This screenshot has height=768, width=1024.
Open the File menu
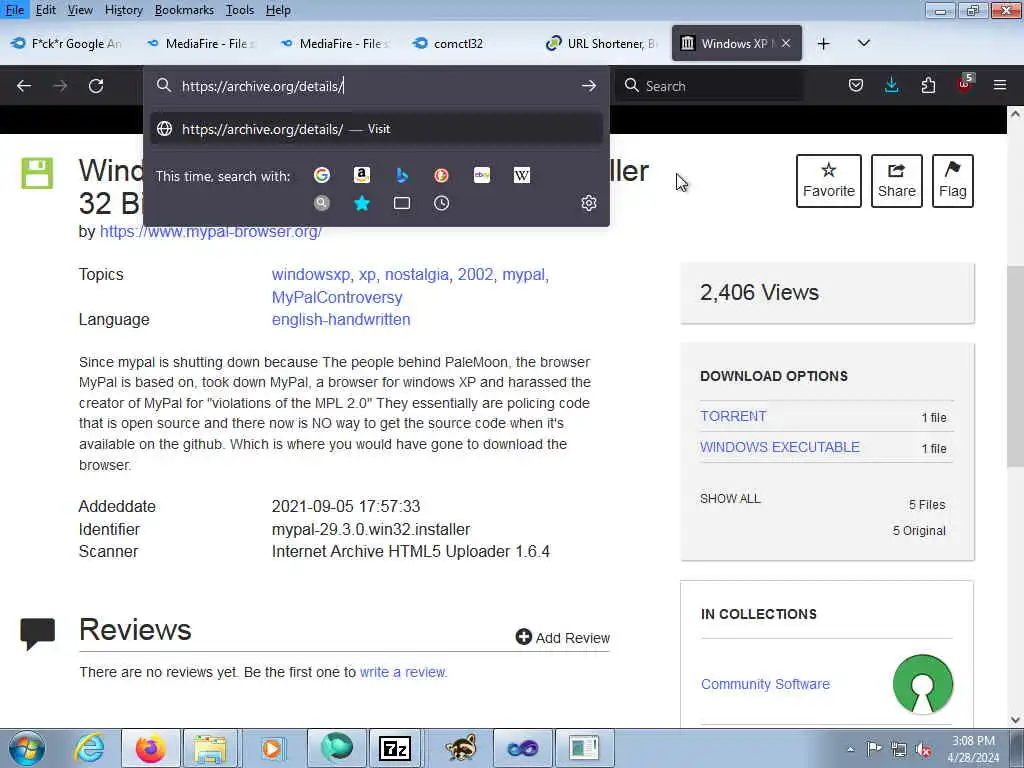pos(15,10)
